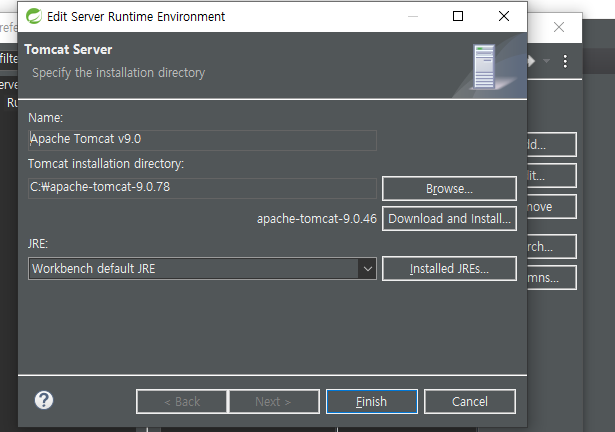Close the Edit Server Runtime Environment dialog

pos(504,16)
